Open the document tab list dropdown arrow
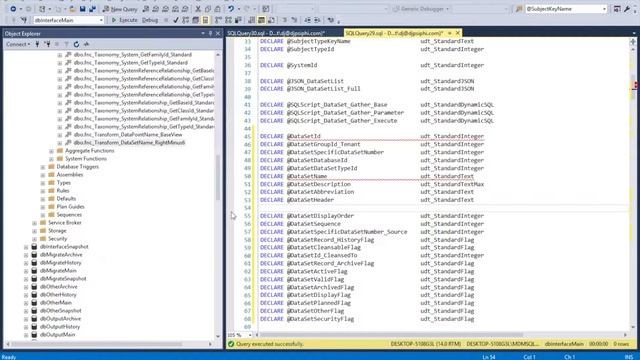The height and width of the screenshot is (360, 640). (x=634, y=33)
